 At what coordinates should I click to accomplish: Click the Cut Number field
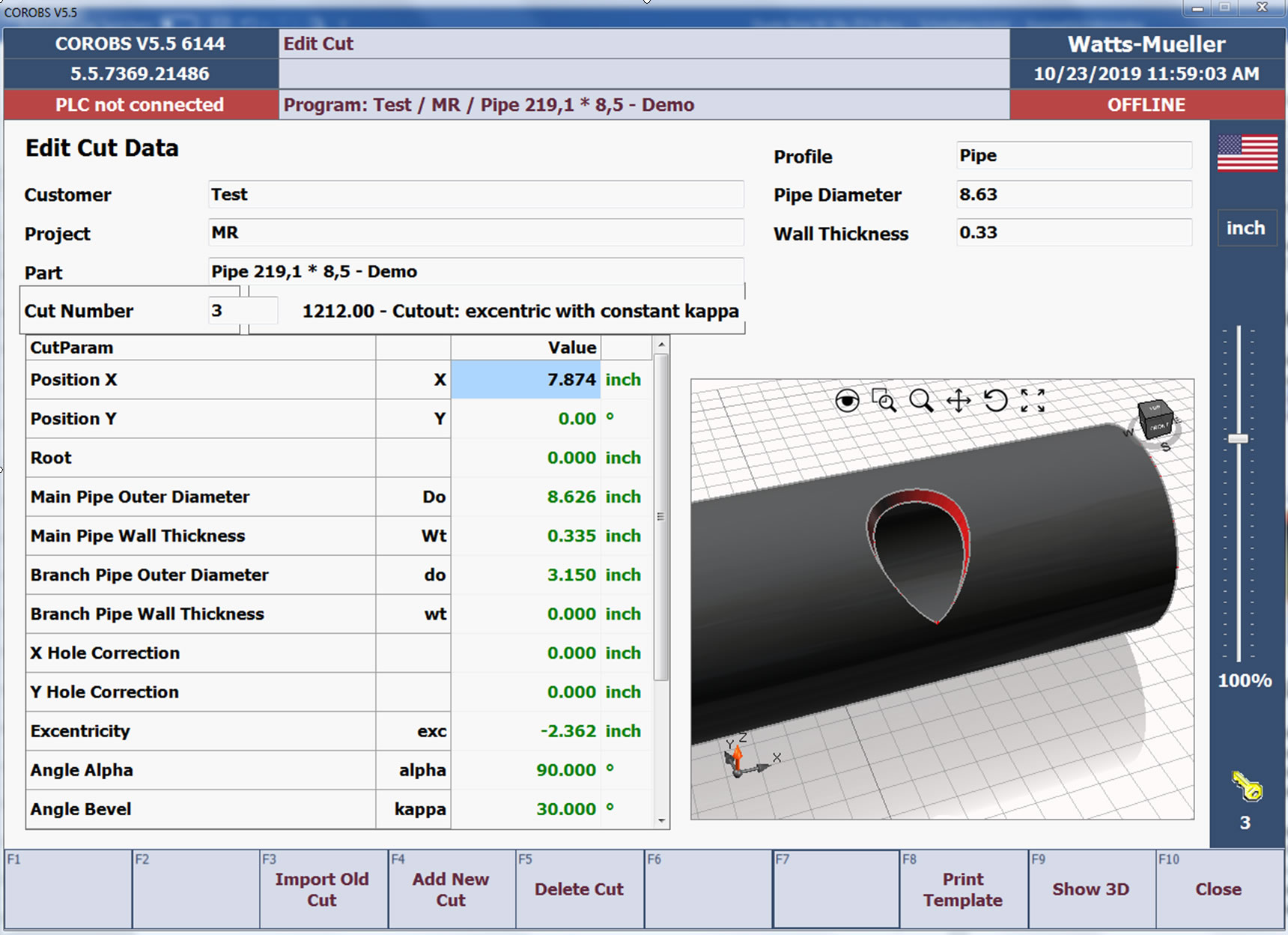[242, 311]
